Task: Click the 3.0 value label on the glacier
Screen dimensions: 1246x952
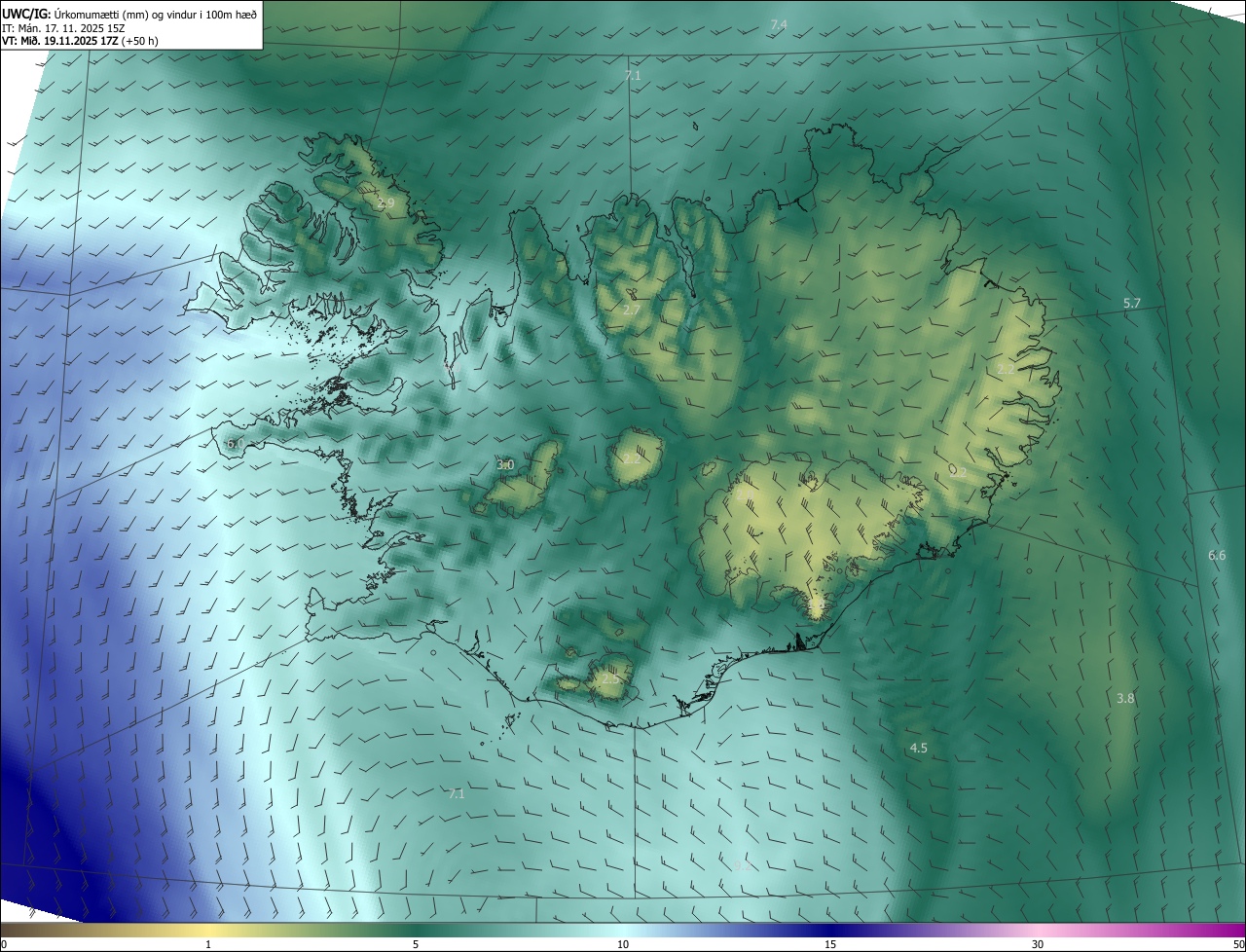Action: [505, 465]
